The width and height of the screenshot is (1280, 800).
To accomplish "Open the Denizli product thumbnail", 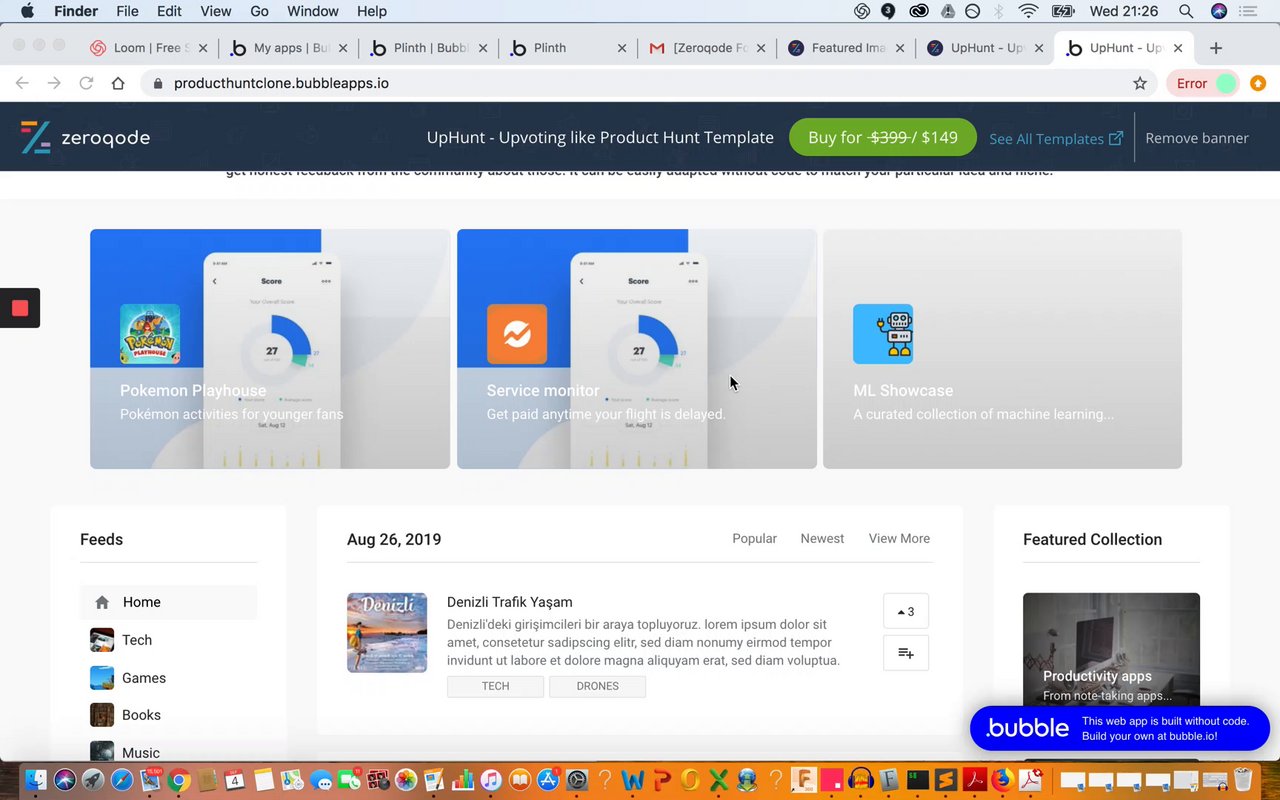I will point(387,633).
